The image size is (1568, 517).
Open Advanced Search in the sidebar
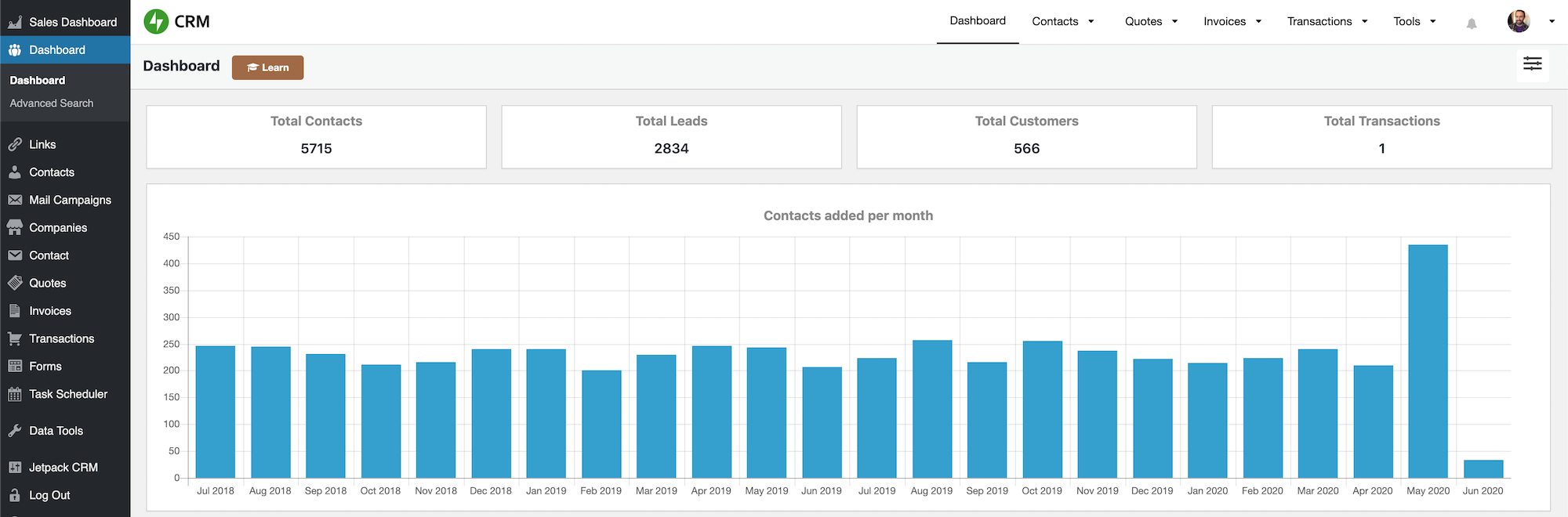52,103
